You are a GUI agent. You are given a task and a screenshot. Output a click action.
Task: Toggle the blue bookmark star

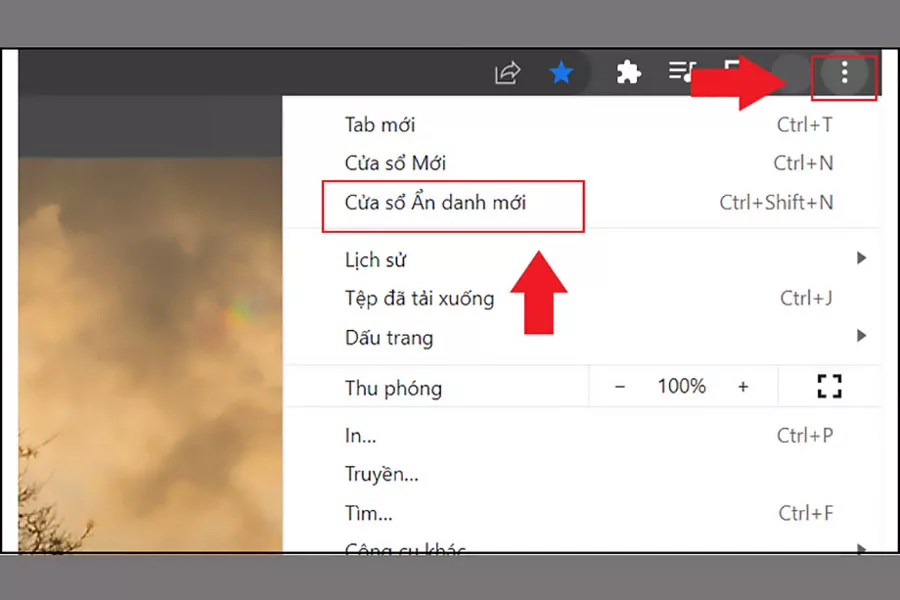tap(561, 73)
